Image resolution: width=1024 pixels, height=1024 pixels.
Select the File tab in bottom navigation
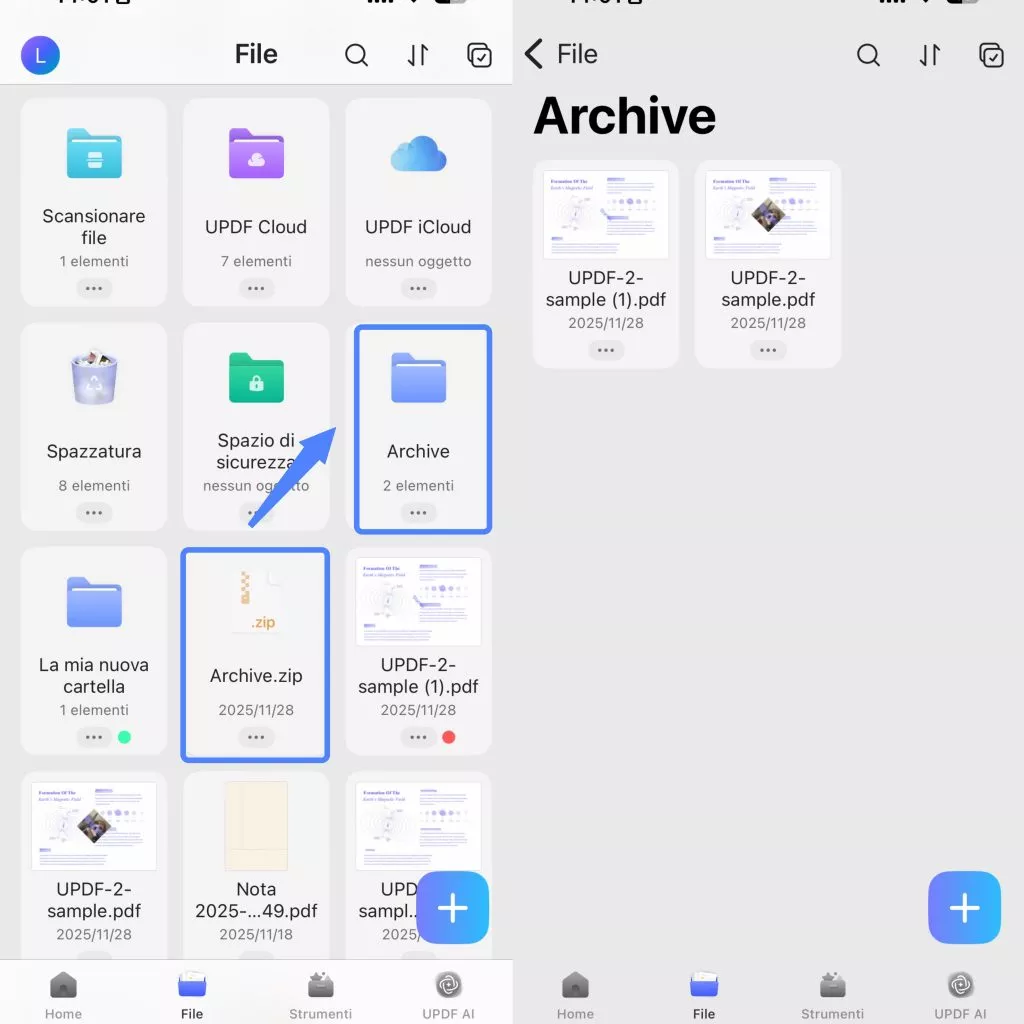(191, 990)
